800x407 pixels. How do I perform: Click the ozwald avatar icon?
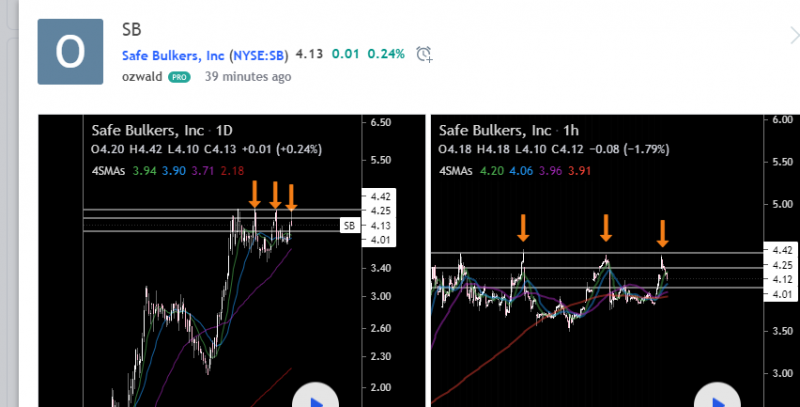[x=70, y=51]
